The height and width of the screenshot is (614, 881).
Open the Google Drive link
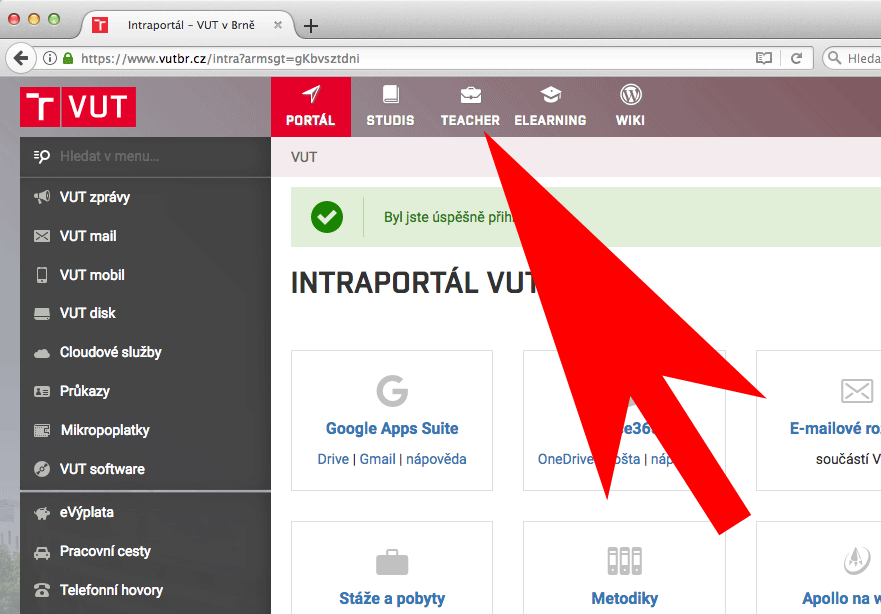click(x=333, y=460)
